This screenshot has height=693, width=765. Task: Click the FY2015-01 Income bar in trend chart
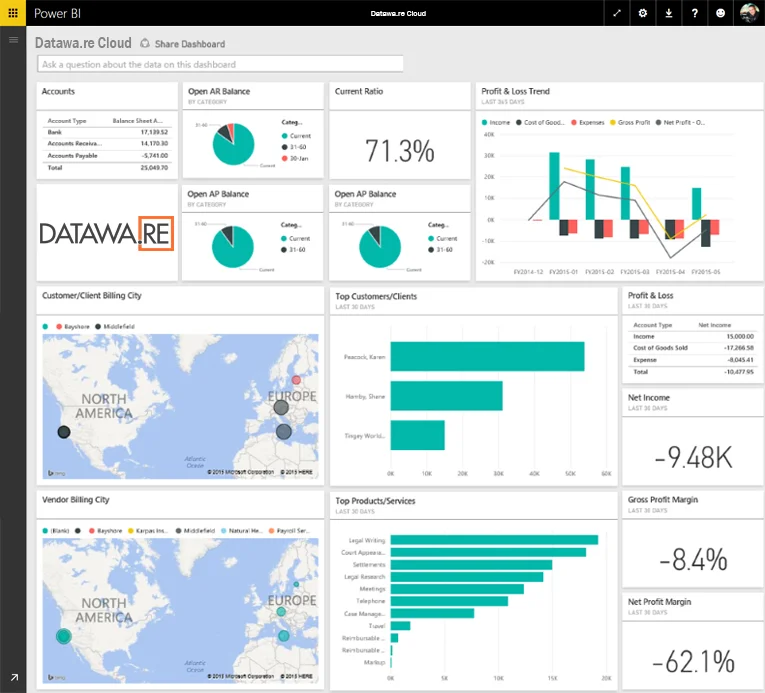(554, 186)
